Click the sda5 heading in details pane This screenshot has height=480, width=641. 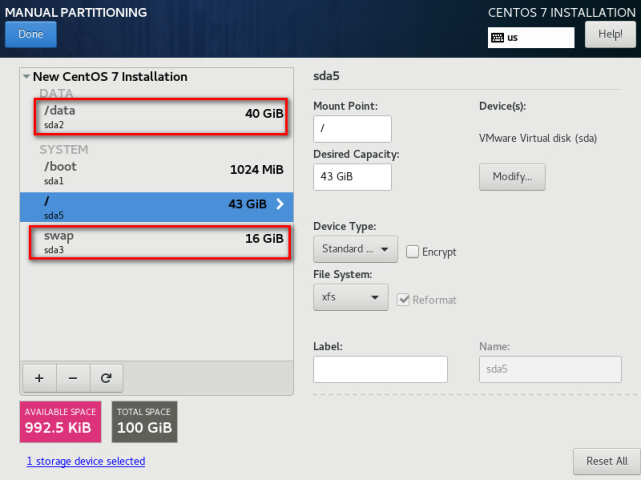[x=326, y=76]
